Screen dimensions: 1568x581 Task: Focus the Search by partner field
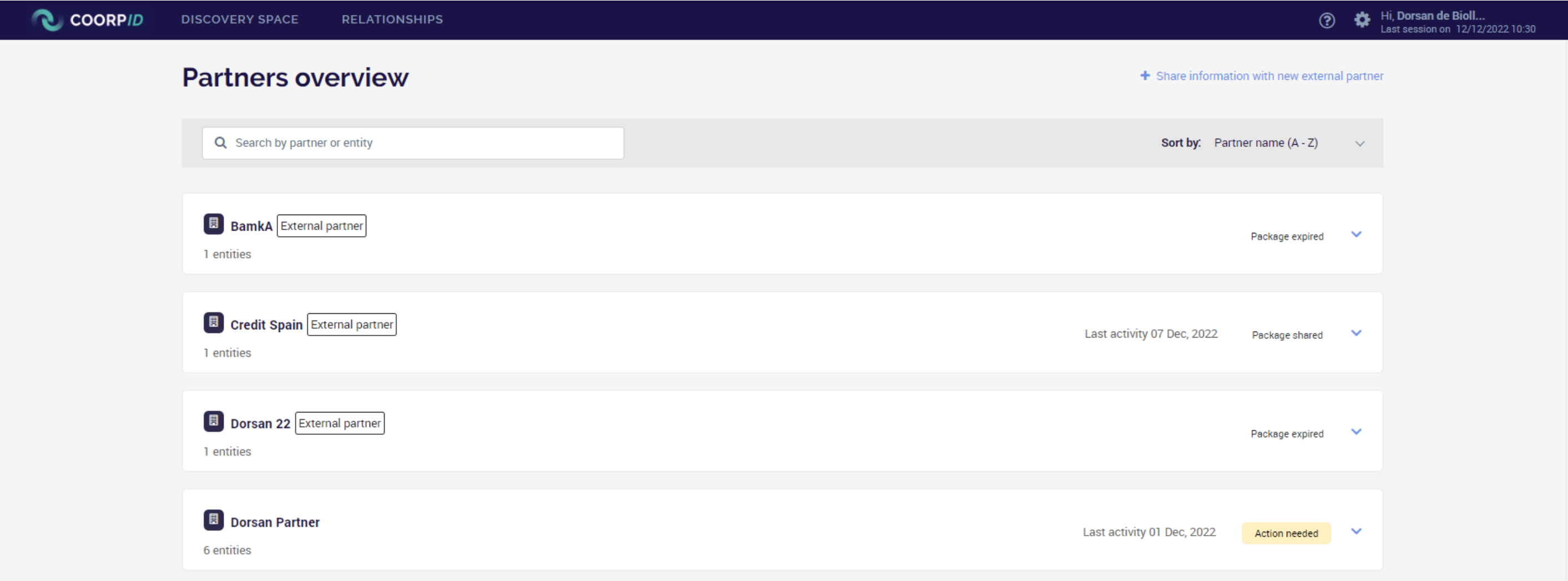413,143
